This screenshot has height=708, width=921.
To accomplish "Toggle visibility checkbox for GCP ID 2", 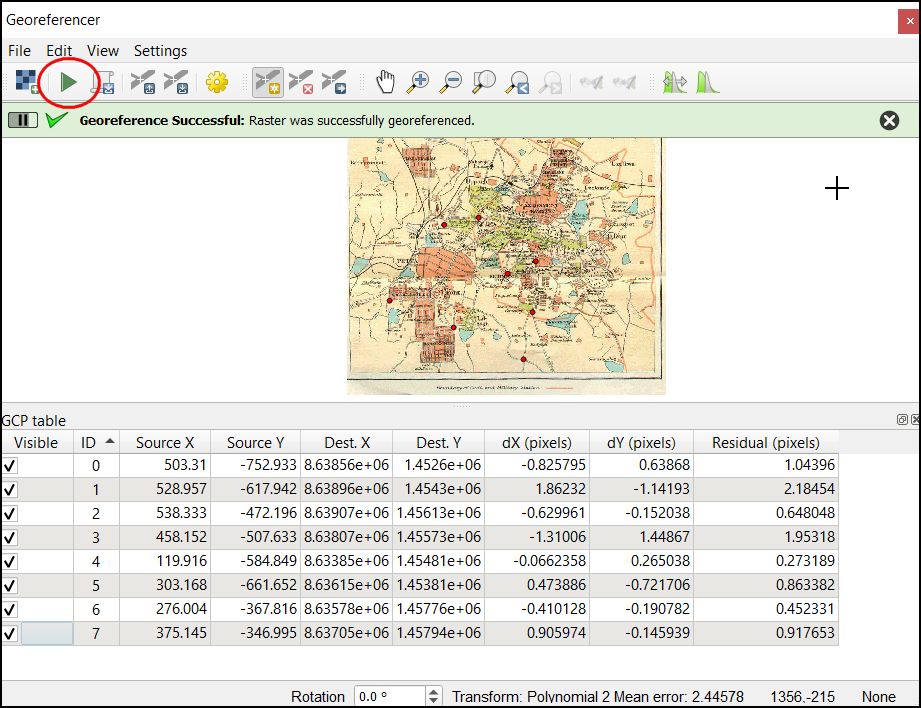I will tap(10, 514).
